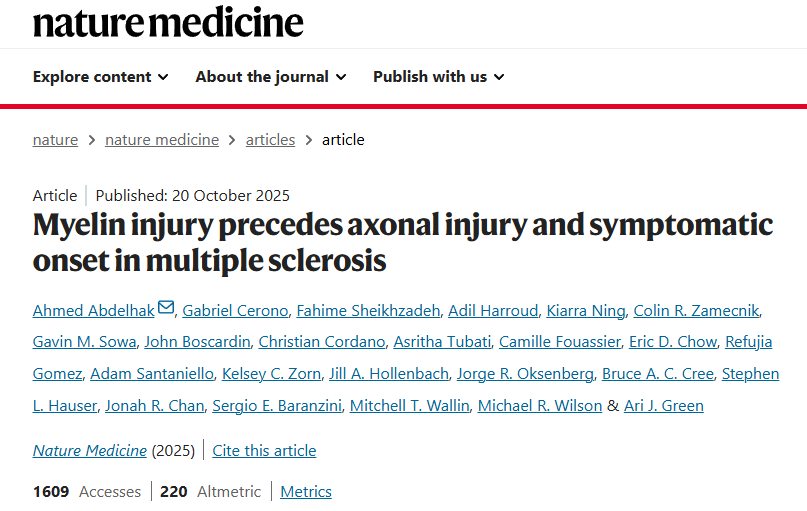
Task: Open the About the journal menu
Action: click(x=270, y=77)
